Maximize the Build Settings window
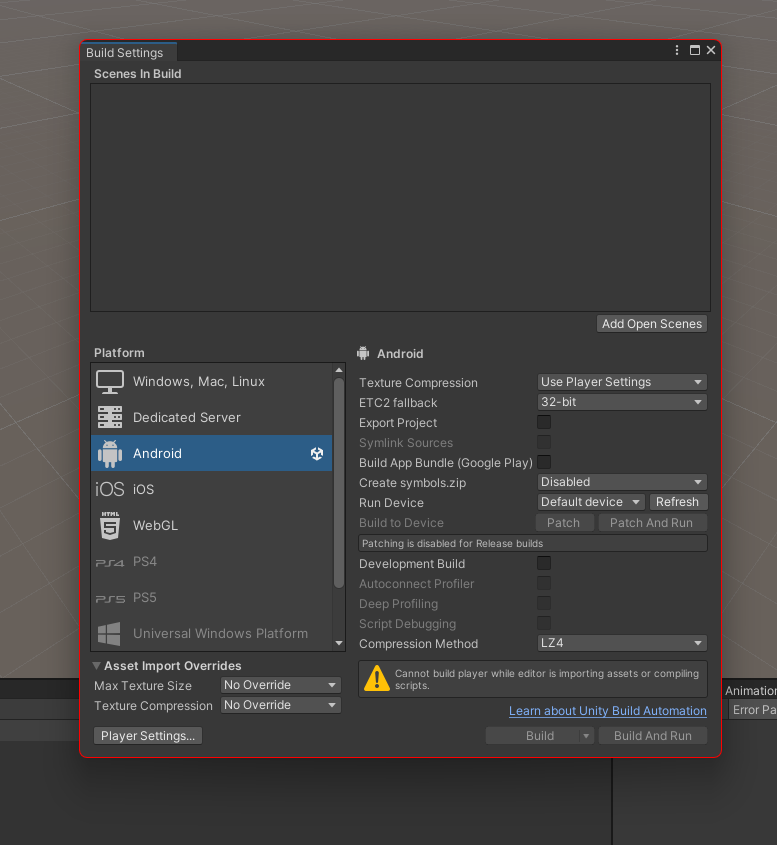The height and width of the screenshot is (845, 777). click(695, 50)
